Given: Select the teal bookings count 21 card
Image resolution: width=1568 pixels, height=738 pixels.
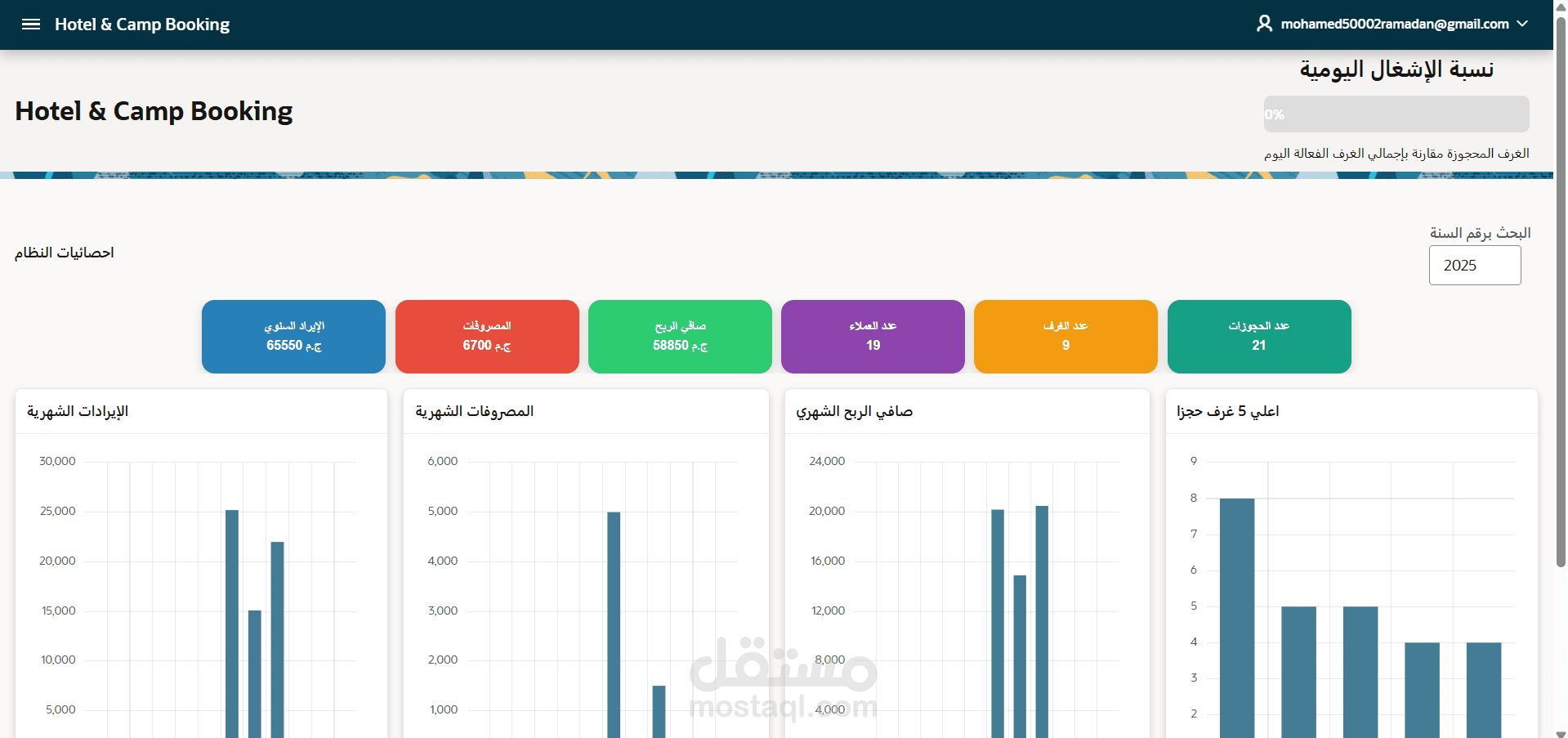Looking at the screenshot, I should [x=1259, y=337].
